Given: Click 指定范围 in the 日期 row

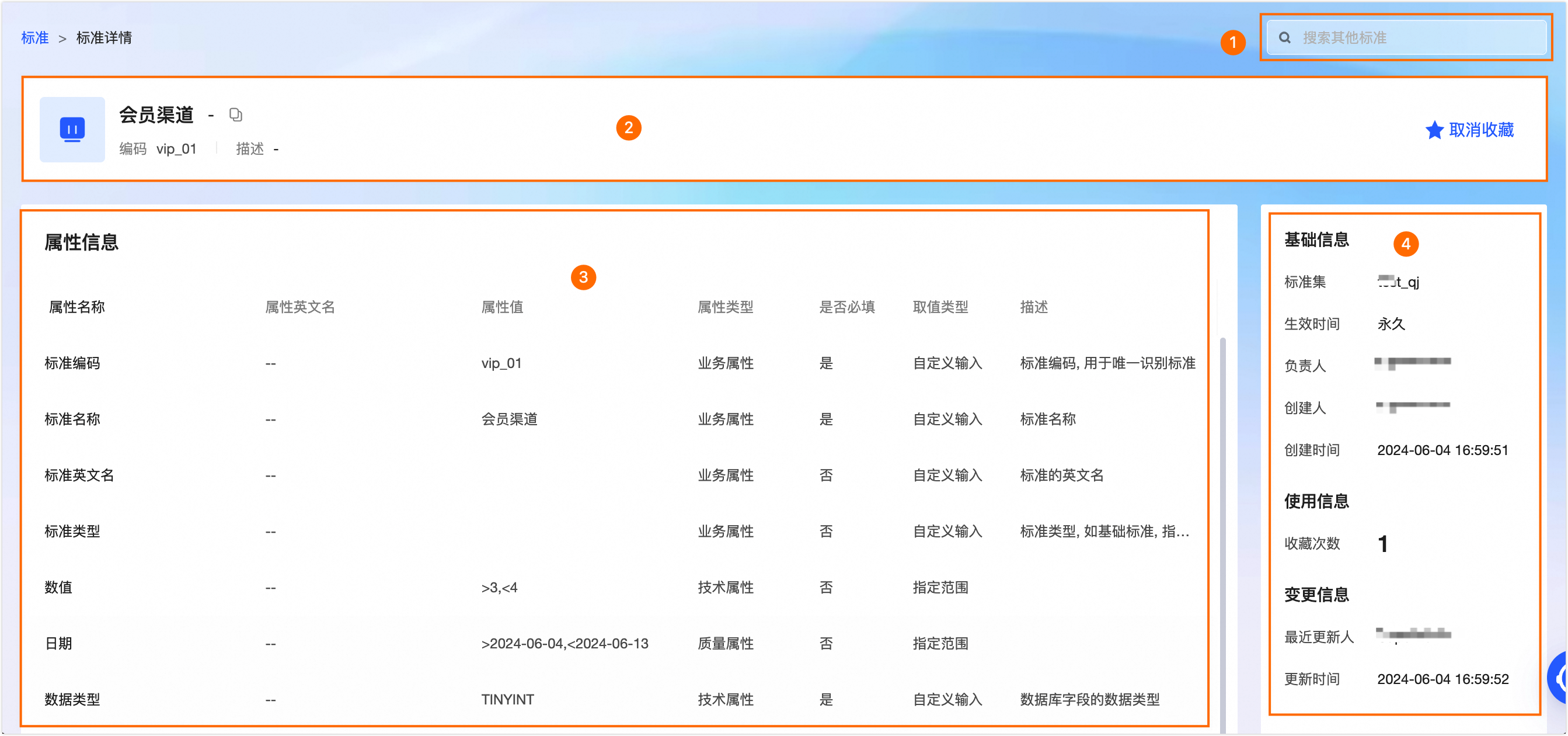Looking at the screenshot, I should coord(940,643).
